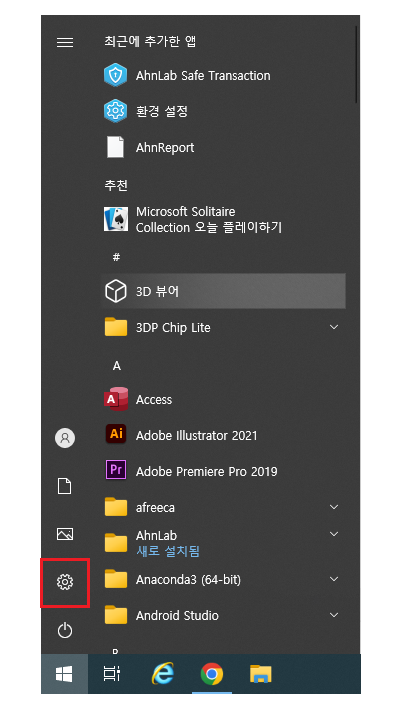This screenshot has width=399, height=710.
Task: Expand the afreeca folder chevron
Action: coord(334,507)
